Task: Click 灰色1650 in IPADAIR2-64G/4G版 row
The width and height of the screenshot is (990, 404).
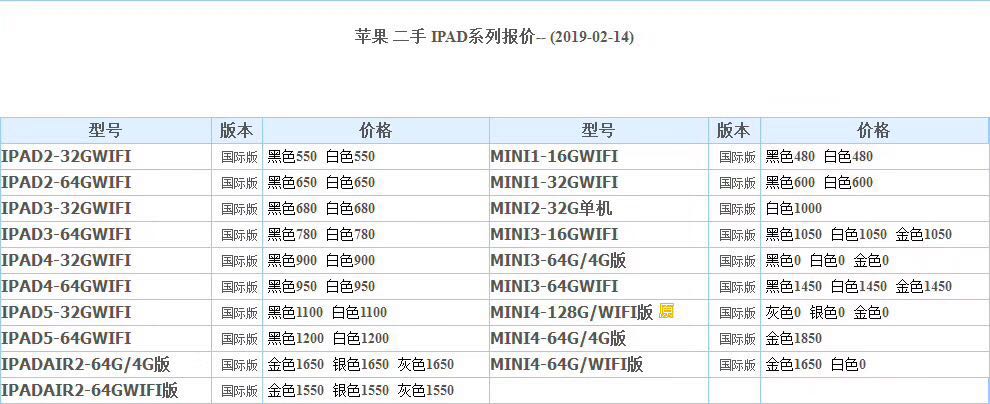Action: pos(426,364)
